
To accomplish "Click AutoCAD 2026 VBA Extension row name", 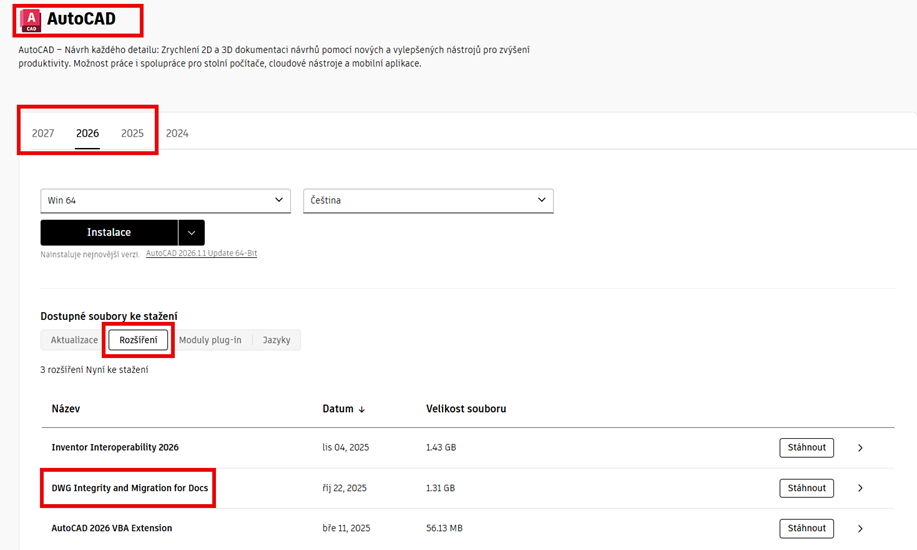I will (112, 528).
